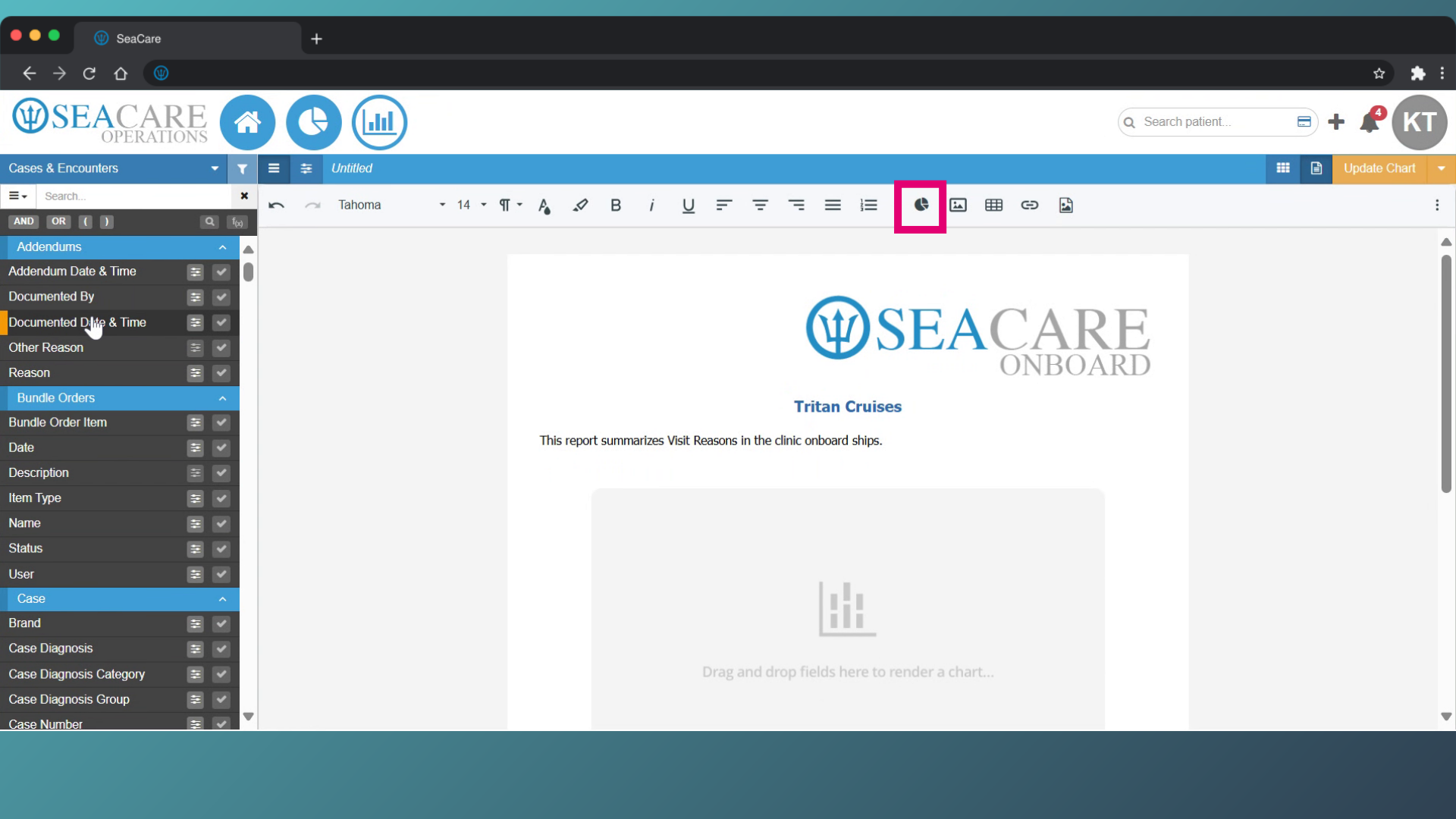Redo the last edit
1456x819 pixels.
click(x=312, y=206)
